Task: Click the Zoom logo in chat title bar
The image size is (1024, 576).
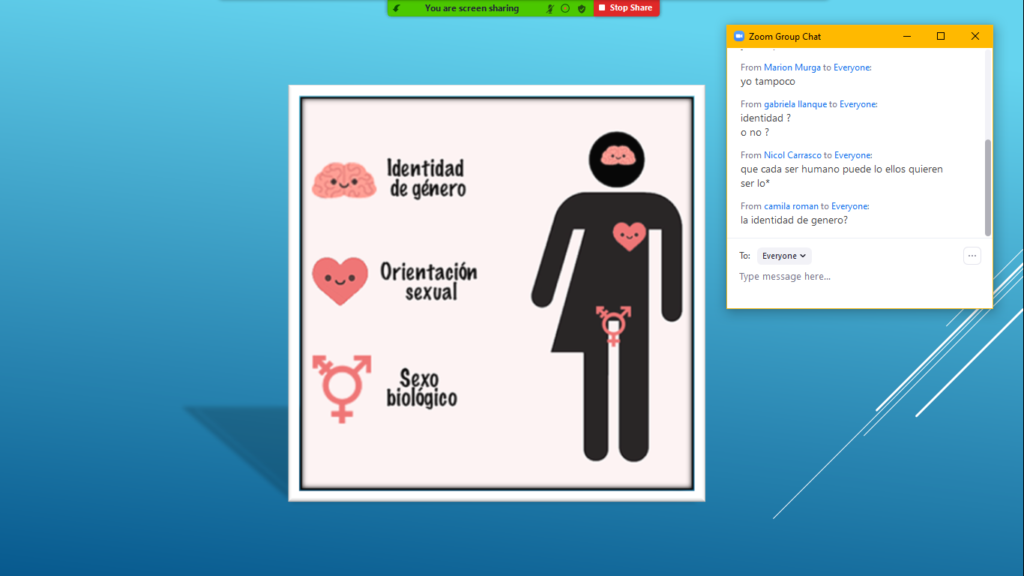Action: pyautogui.click(x=739, y=36)
